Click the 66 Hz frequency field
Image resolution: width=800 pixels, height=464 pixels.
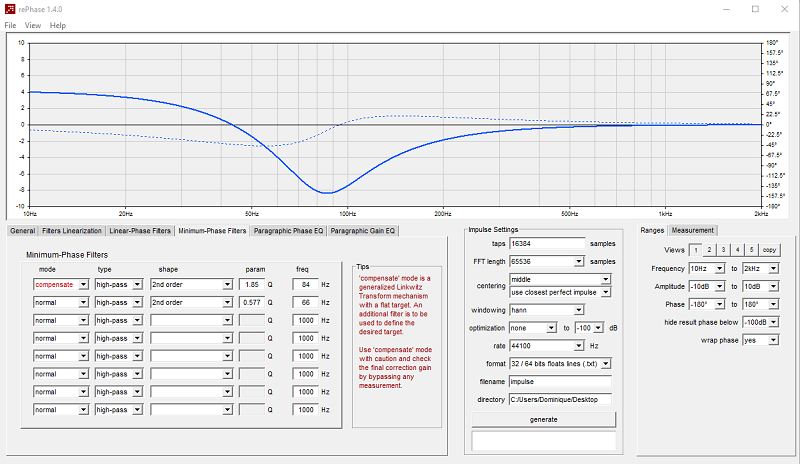[306, 302]
